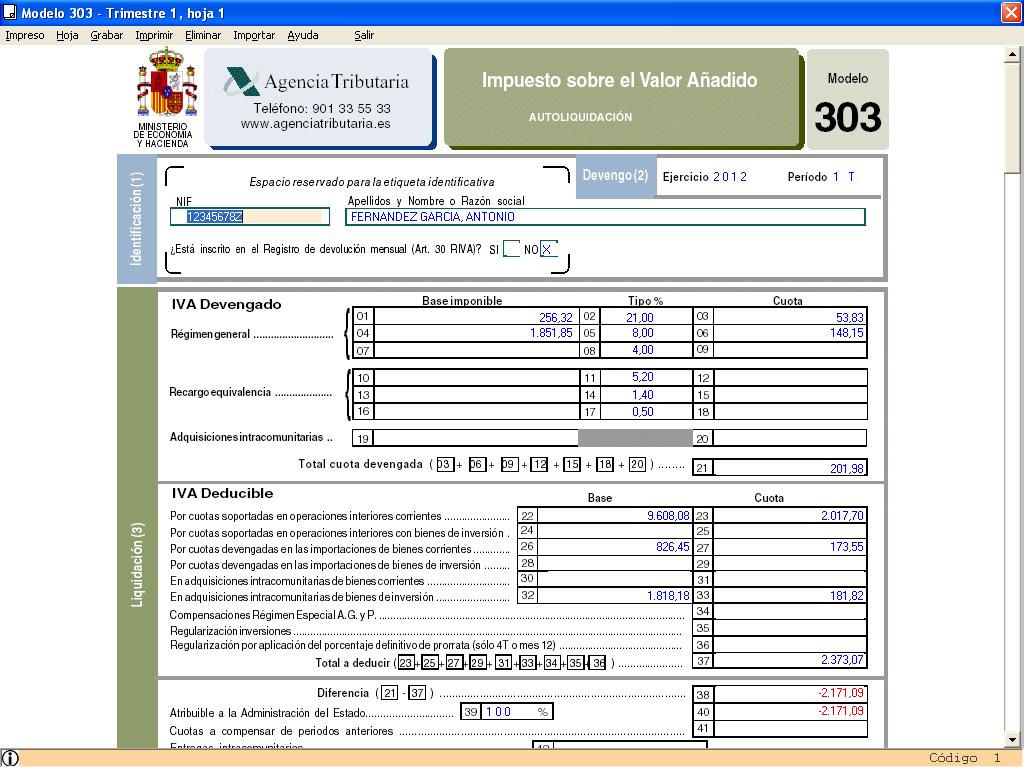This screenshot has width=1024, height=768.
Task: Click Diferencia field 38 showing -2.171,09
Action: click(x=790, y=694)
